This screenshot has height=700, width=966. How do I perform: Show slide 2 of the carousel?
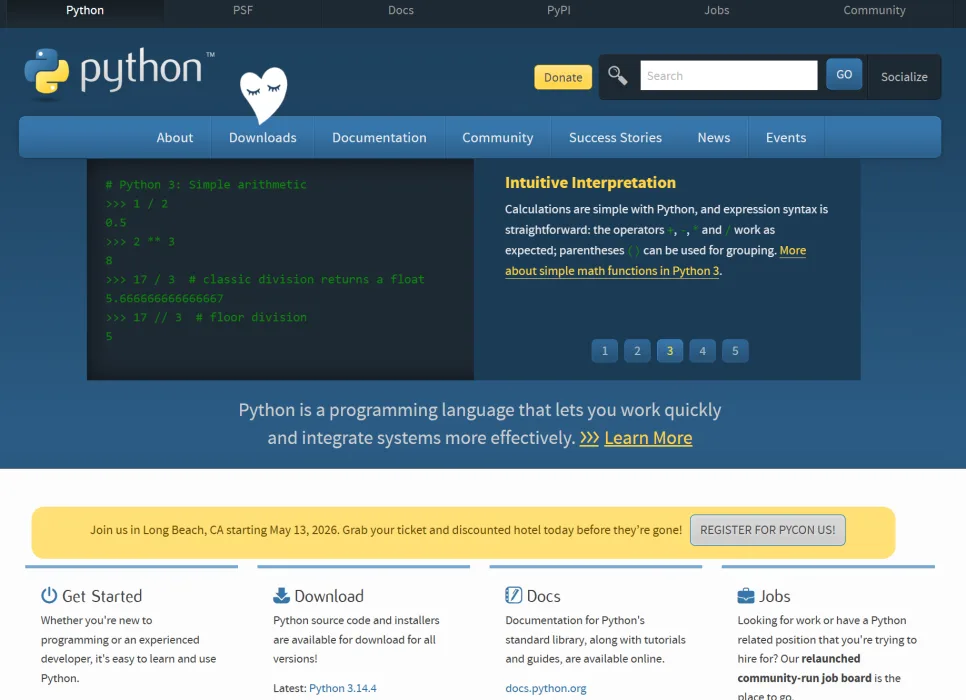[637, 351]
